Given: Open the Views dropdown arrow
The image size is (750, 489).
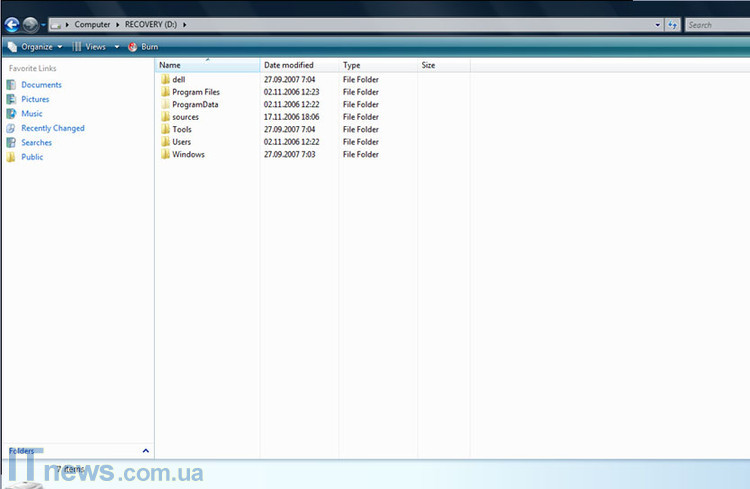Looking at the screenshot, I should pyautogui.click(x=116, y=47).
